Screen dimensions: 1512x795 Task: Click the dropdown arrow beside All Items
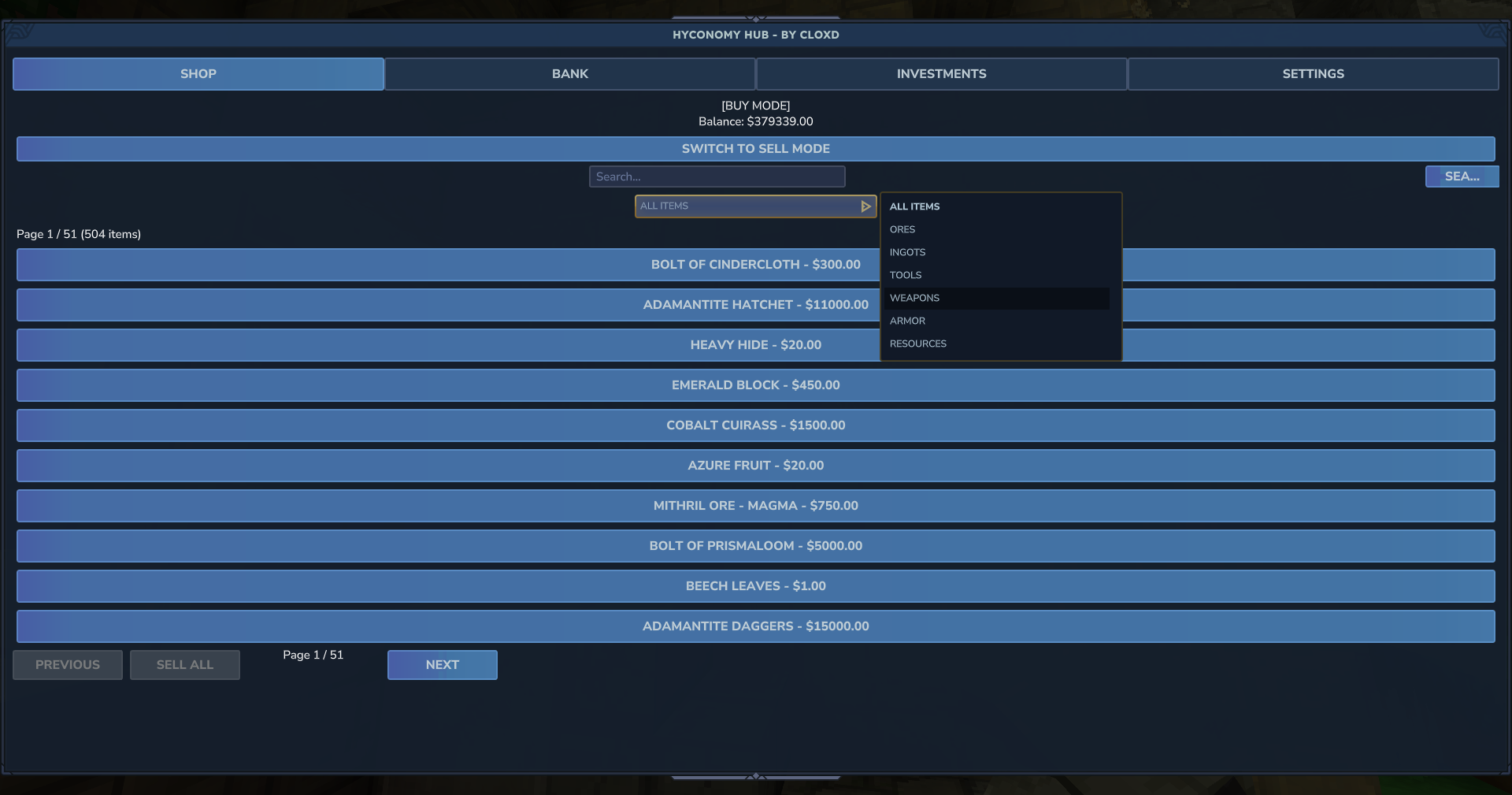point(865,206)
